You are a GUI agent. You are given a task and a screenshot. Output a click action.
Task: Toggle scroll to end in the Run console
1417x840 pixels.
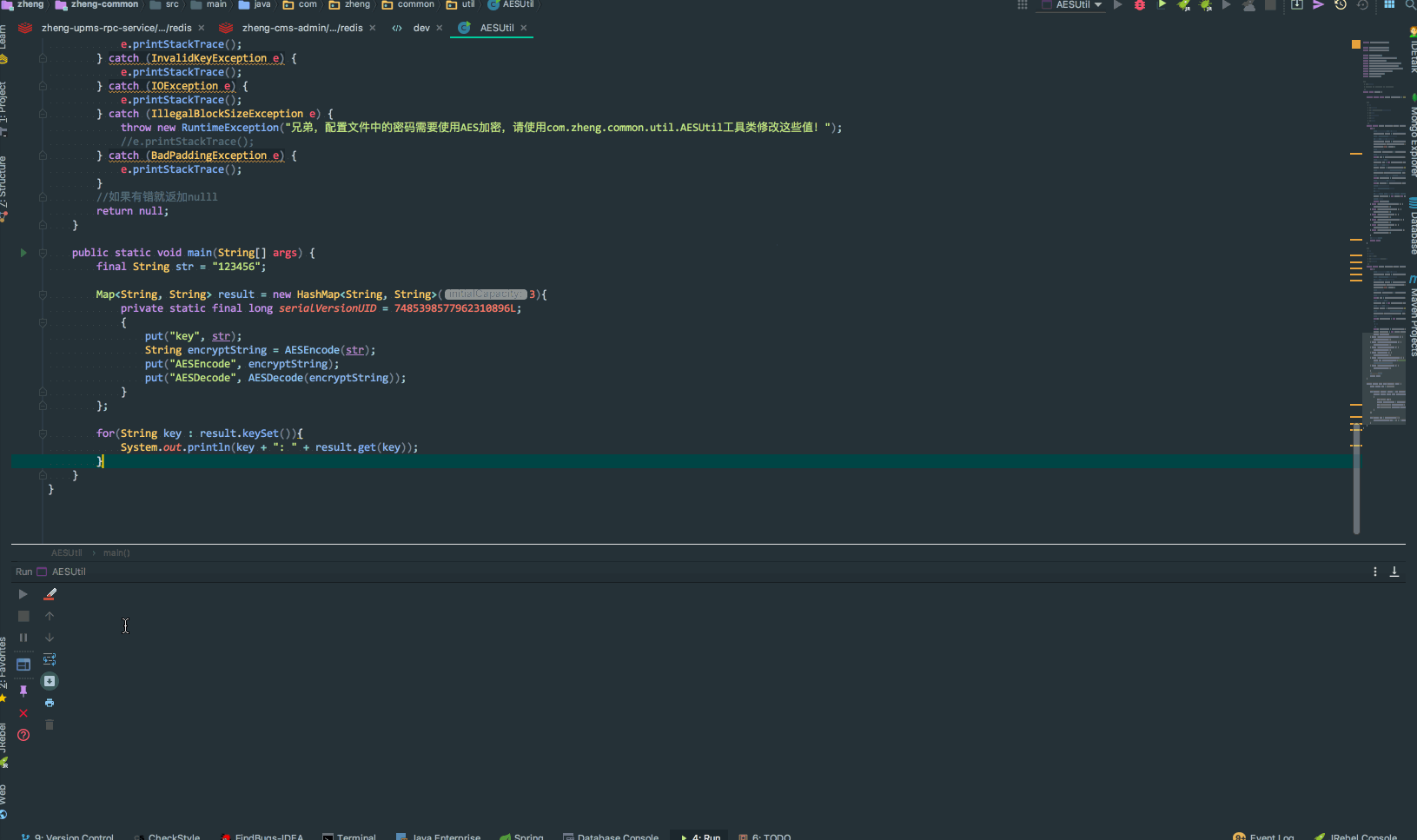50,681
